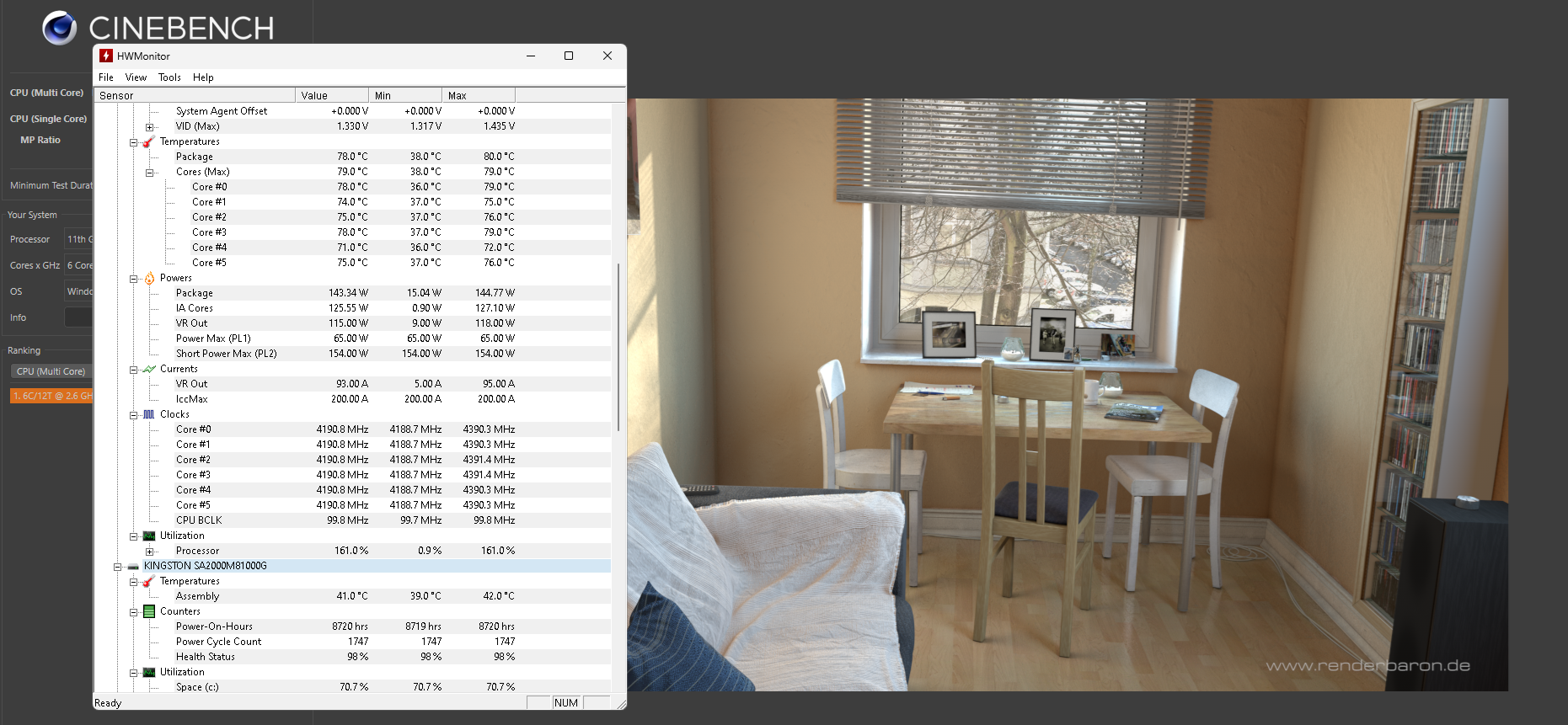This screenshot has width=1568, height=725.
Task: Expand the Processor utilization node
Action: [x=149, y=552]
